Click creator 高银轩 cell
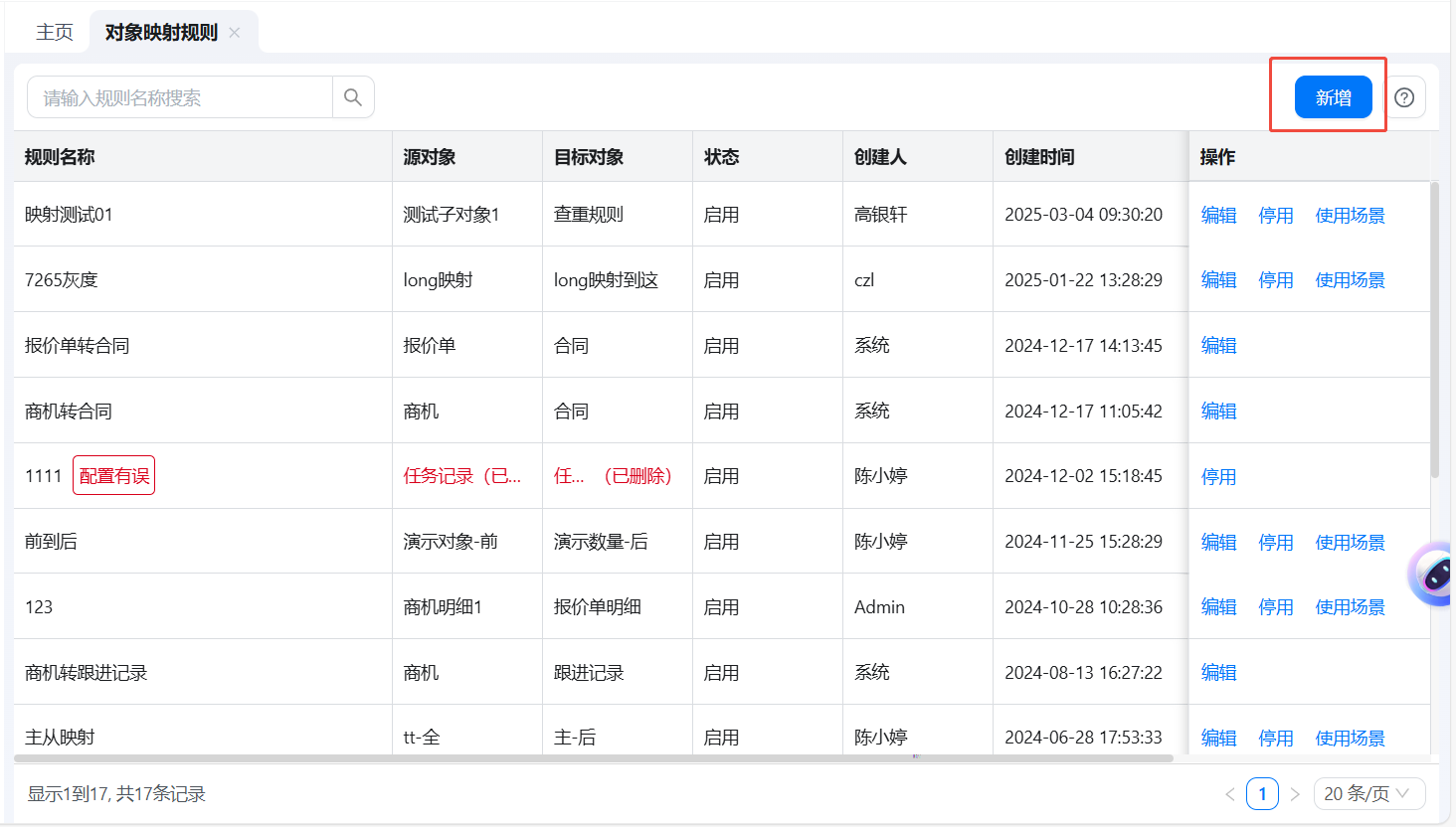This screenshot has height=827, width=1456. 918,215
